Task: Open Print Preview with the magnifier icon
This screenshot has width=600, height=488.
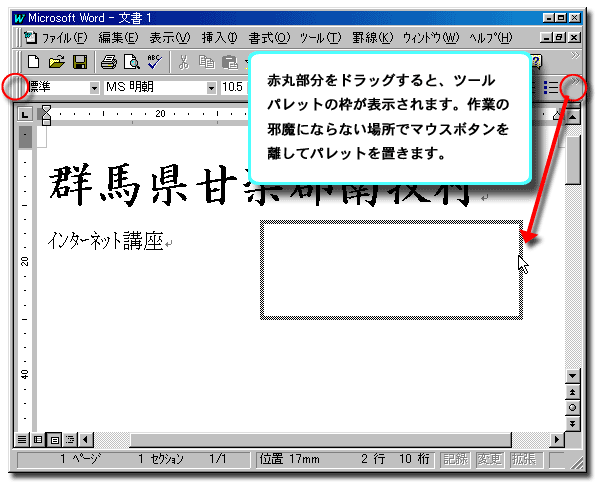Action: [132, 62]
